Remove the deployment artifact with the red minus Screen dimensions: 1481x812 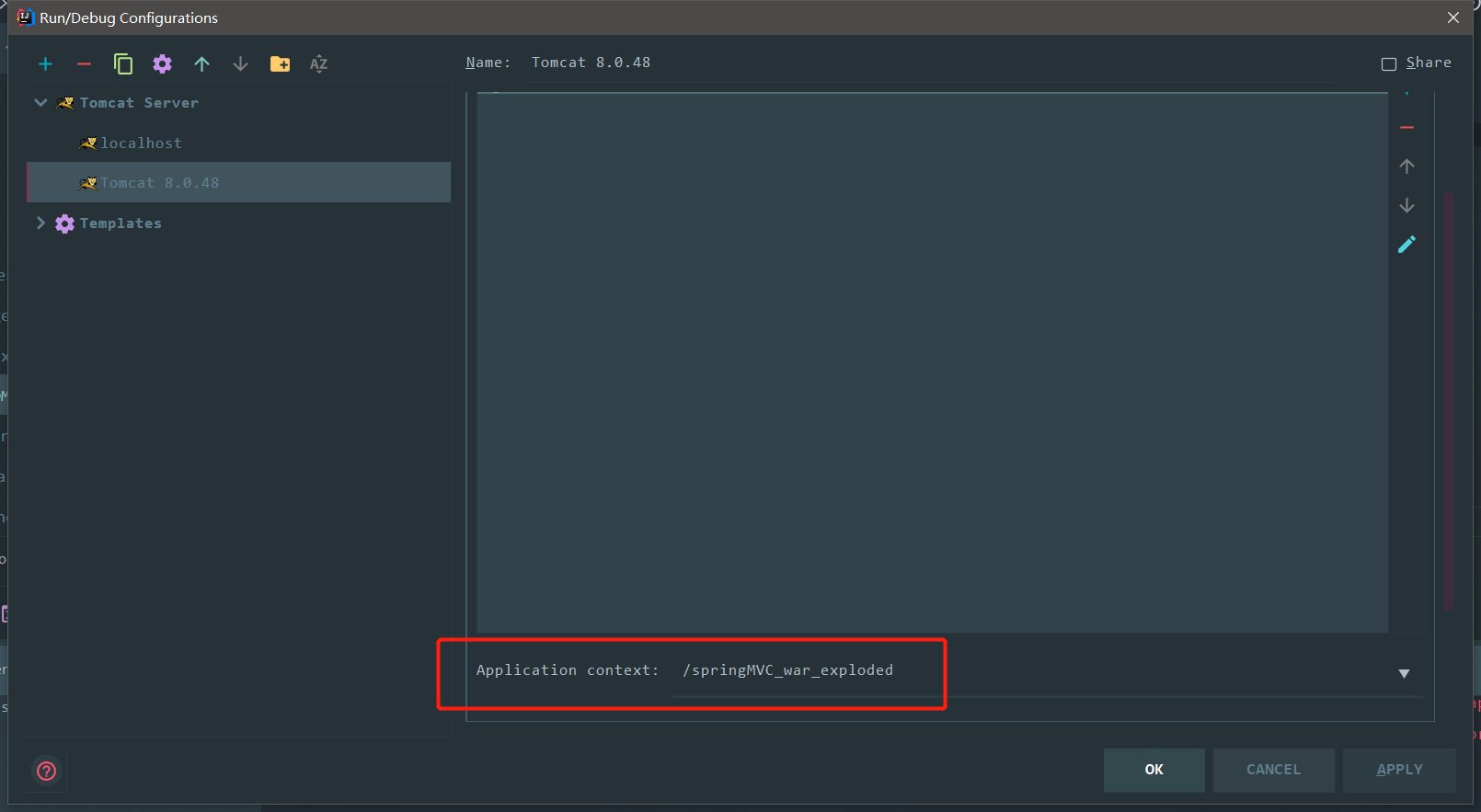point(1406,127)
